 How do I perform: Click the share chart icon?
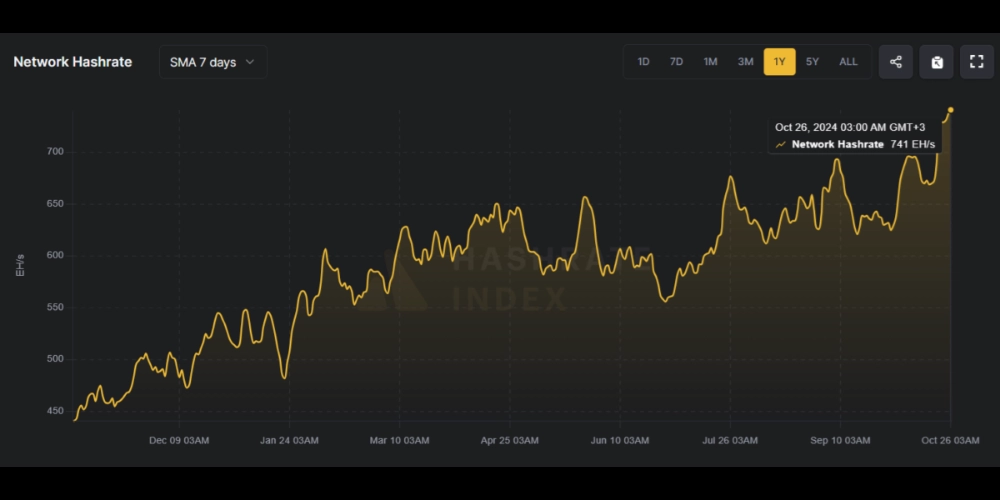tap(896, 62)
